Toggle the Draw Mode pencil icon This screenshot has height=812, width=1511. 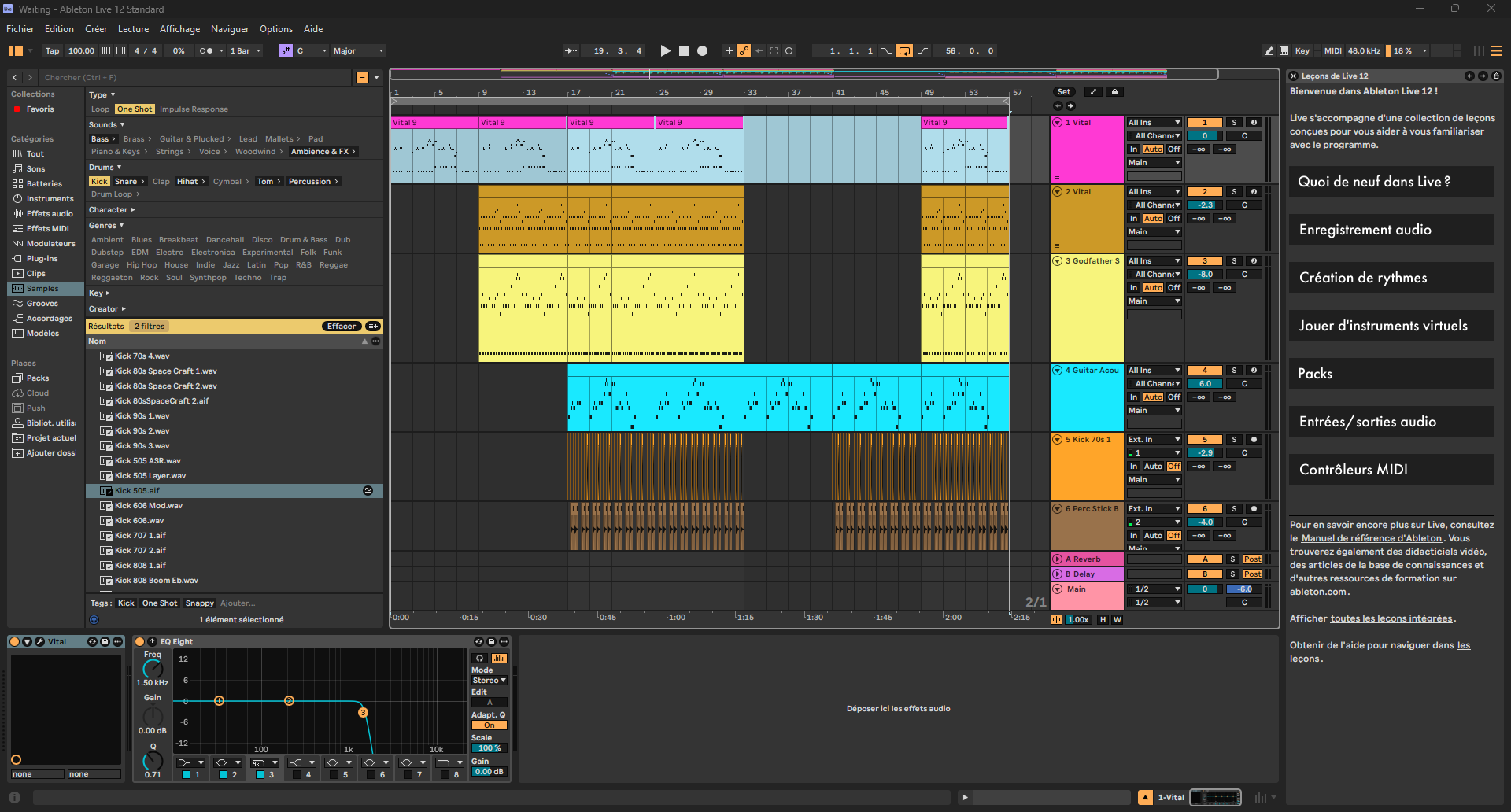(1269, 51)
